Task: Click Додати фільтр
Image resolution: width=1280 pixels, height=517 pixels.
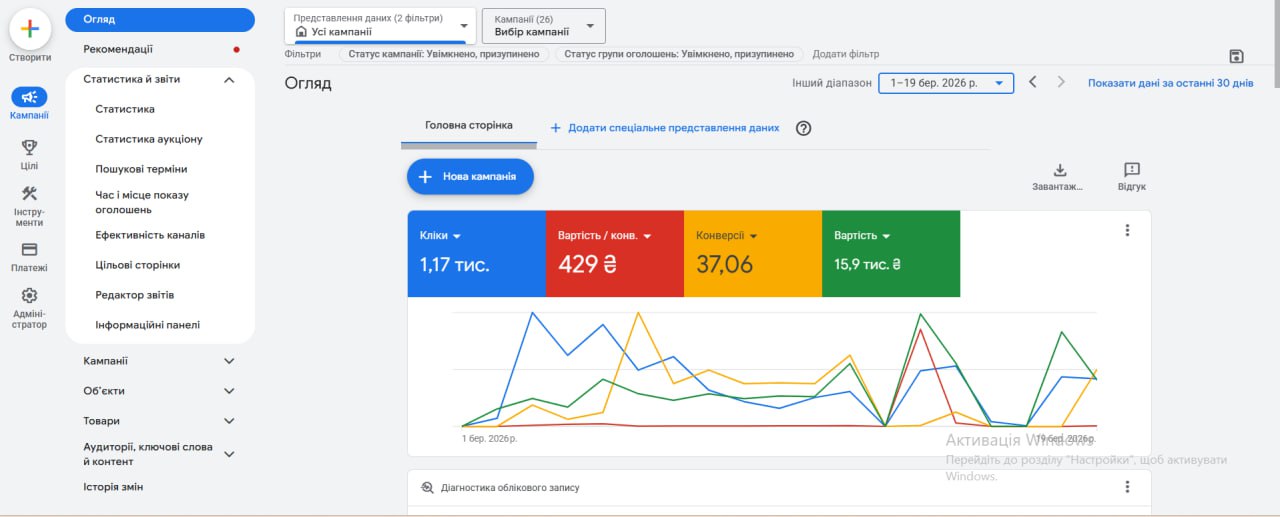Action: [x=846, y=54]
